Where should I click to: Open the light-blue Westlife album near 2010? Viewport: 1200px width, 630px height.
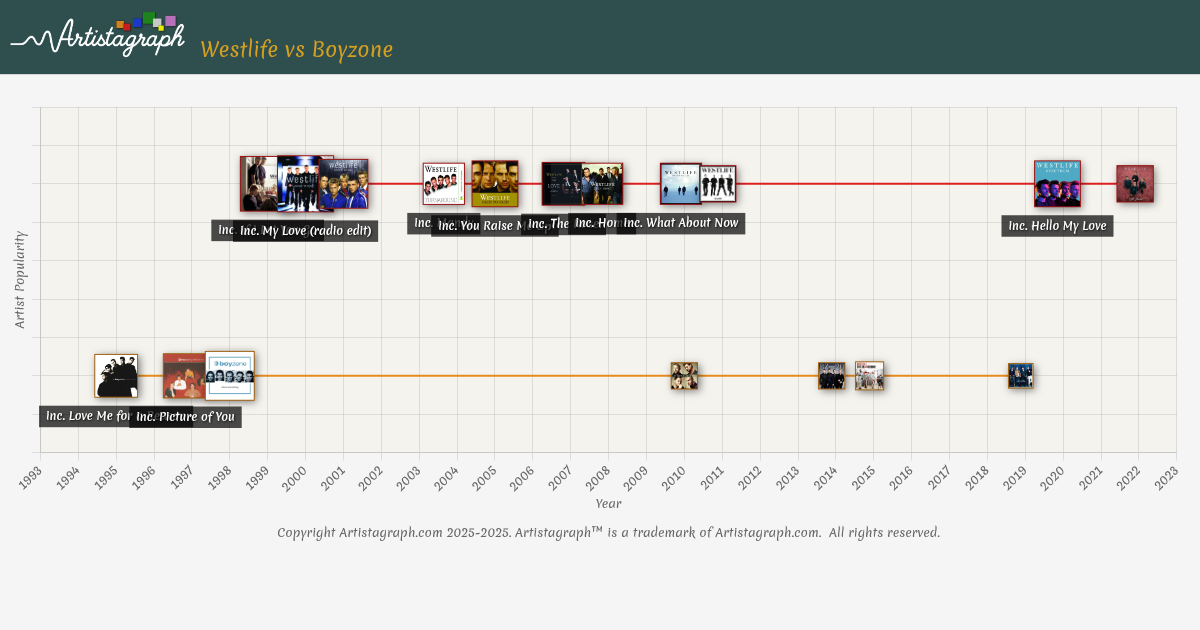coord(679,184)
